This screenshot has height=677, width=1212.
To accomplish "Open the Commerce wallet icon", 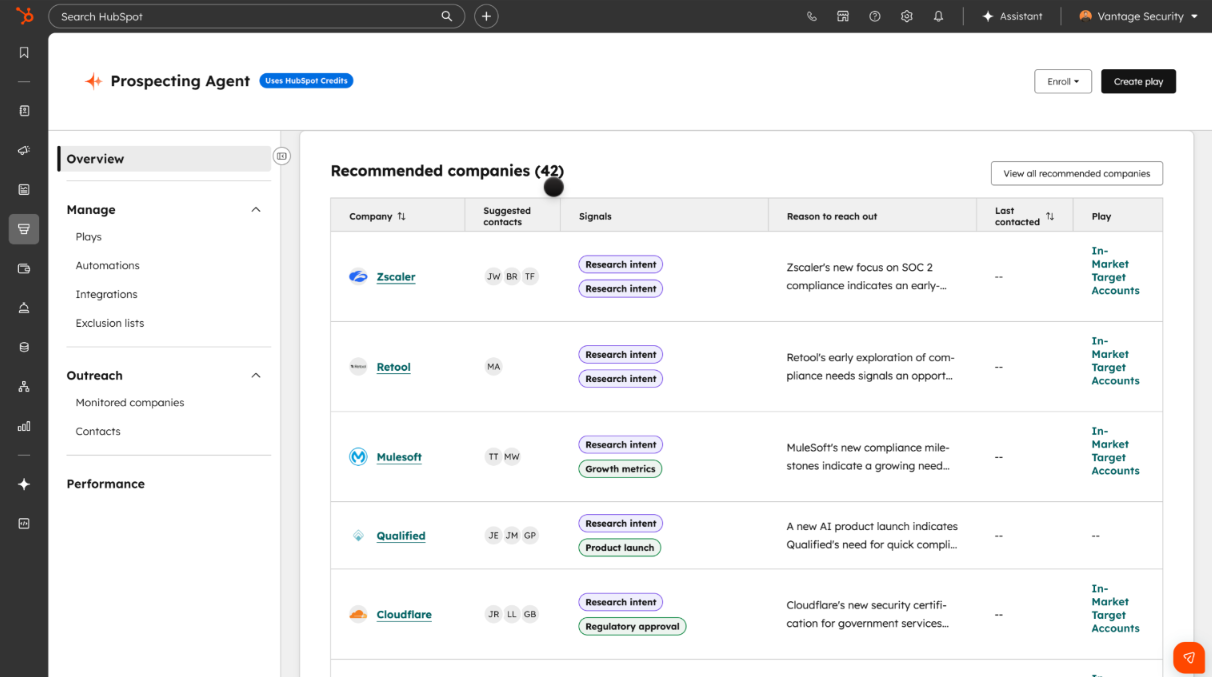I will (x=24, y=268).
